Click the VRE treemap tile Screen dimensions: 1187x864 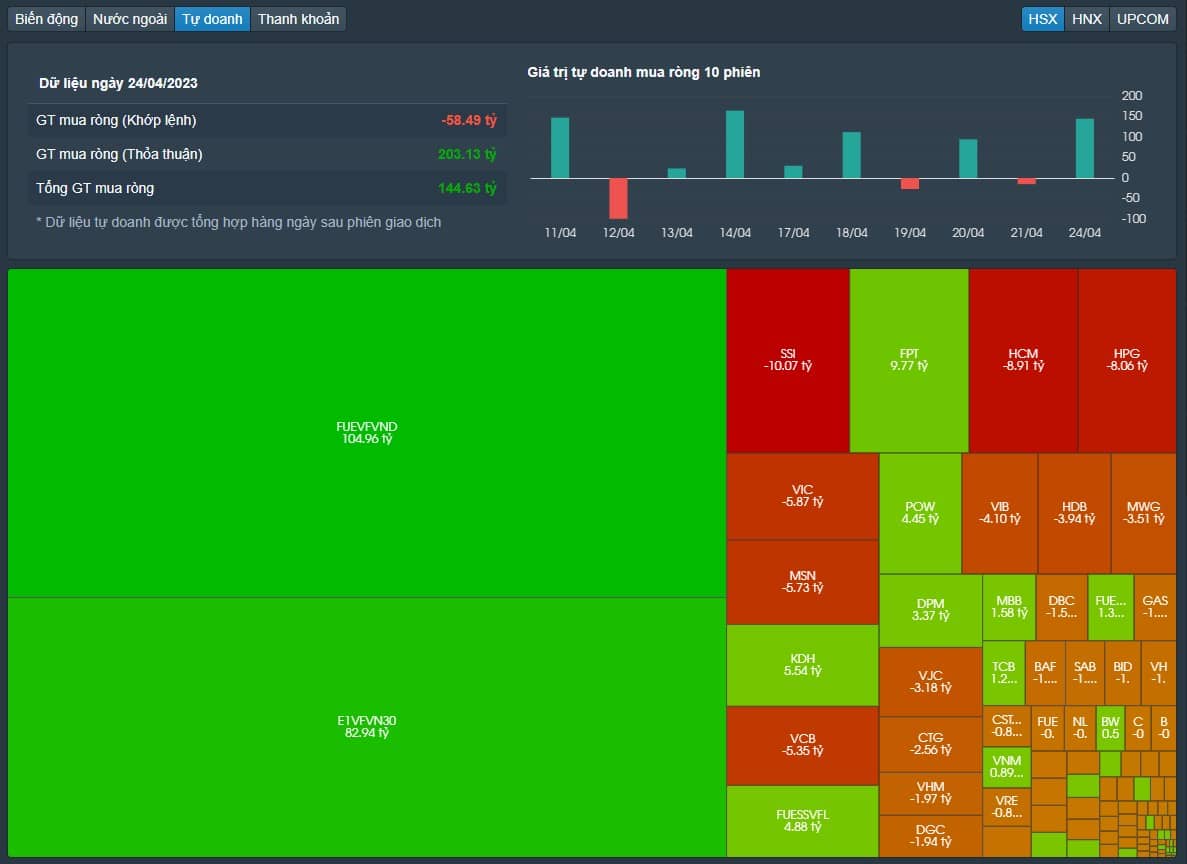click(1006, 807)
